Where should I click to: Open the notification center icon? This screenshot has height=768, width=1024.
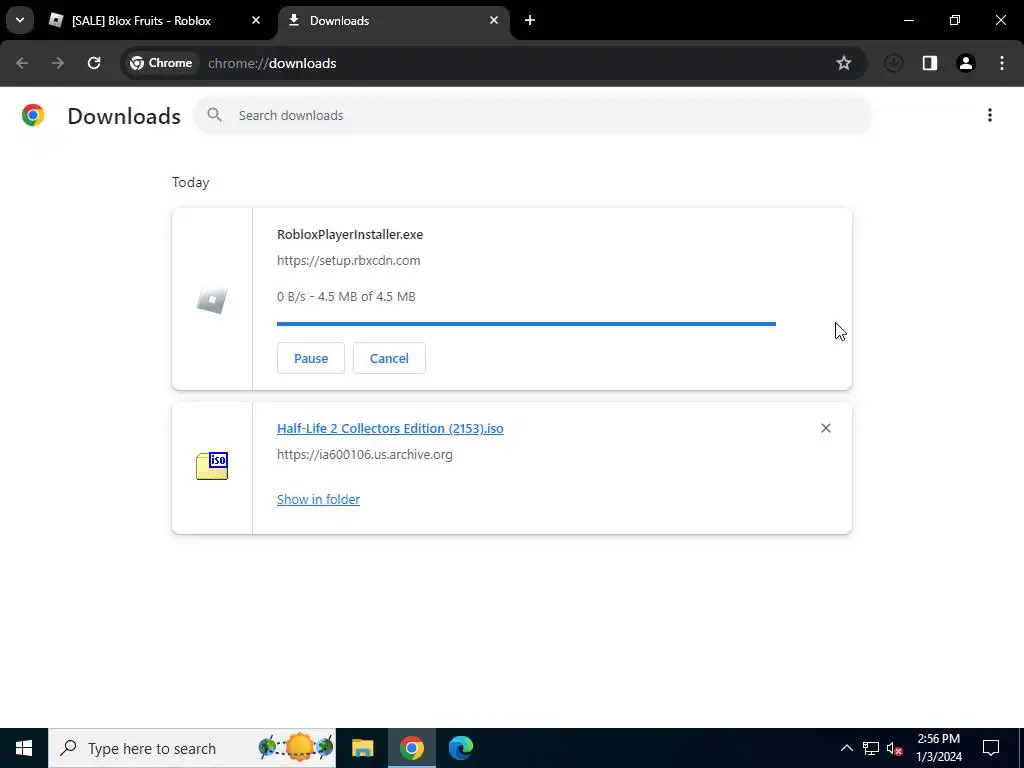[991, 748]
